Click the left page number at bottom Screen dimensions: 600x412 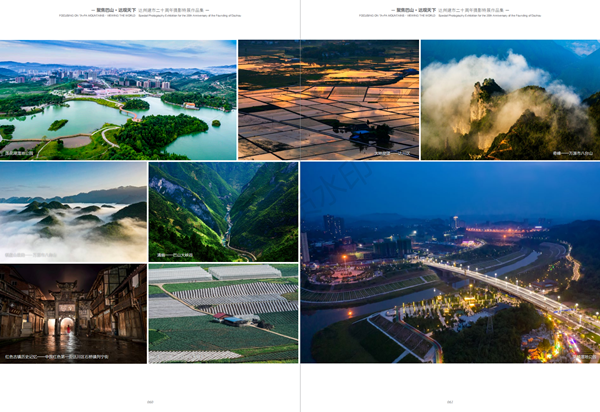[x=150, y=402]
